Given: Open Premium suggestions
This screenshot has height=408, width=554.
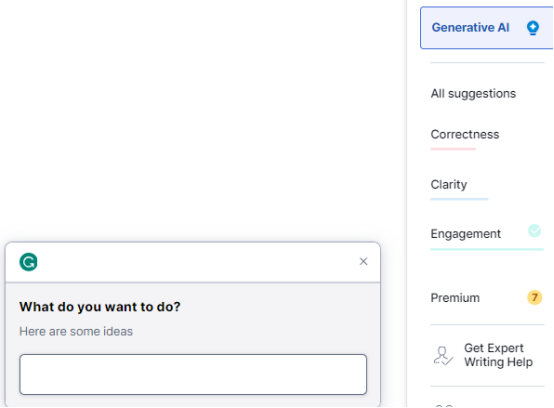Looking at the screenshot, I should click(455, 298).
